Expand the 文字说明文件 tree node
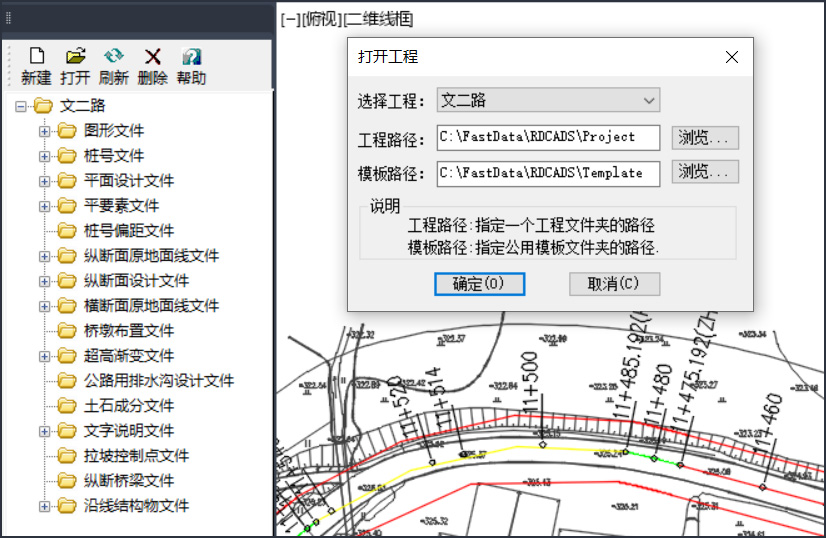826x538 pixels. (44, 432)
